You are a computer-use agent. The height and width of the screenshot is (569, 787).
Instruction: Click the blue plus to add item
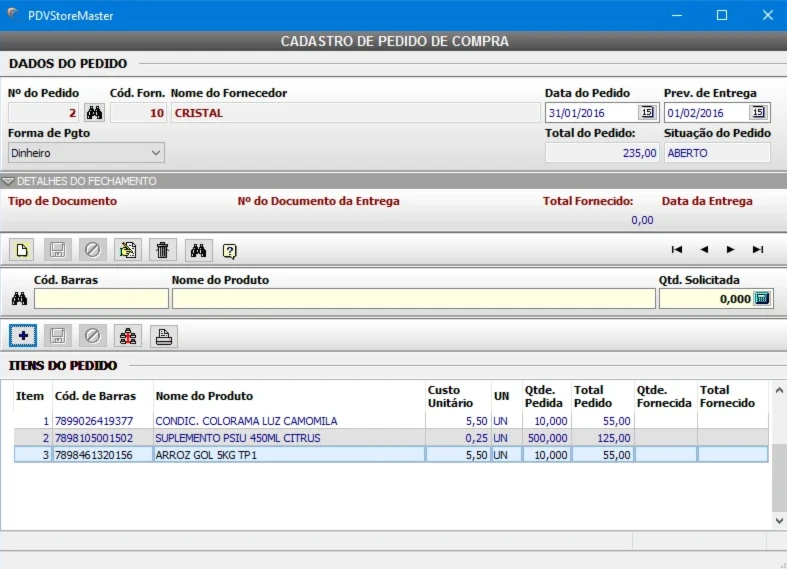pos(23,336)
